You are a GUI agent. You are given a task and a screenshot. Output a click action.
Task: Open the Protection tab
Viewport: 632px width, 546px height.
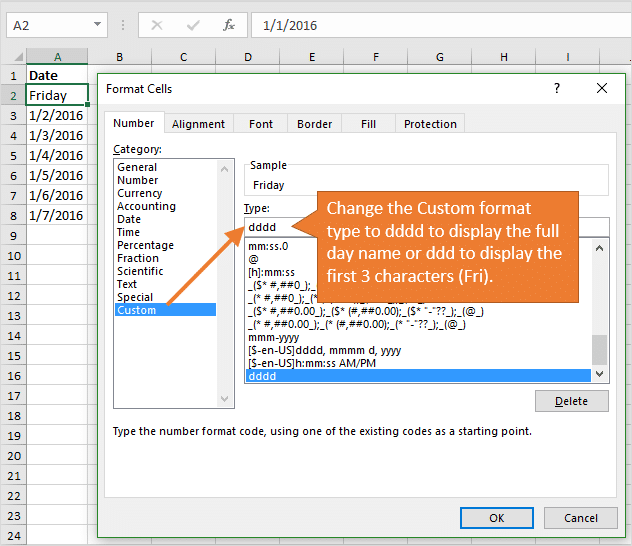(x=430, y=124)
